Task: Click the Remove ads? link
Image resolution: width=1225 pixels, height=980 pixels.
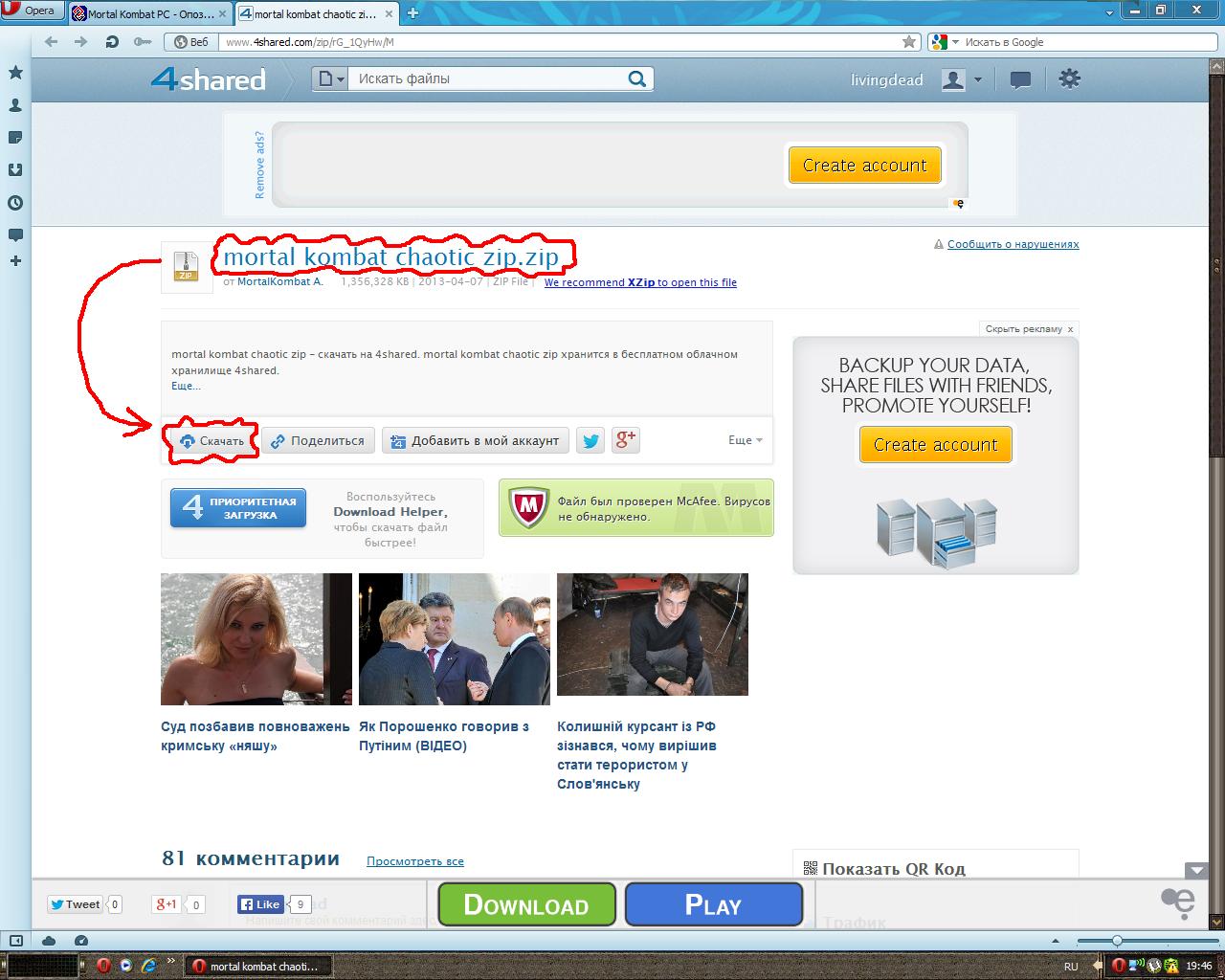Action: [259, 165]
